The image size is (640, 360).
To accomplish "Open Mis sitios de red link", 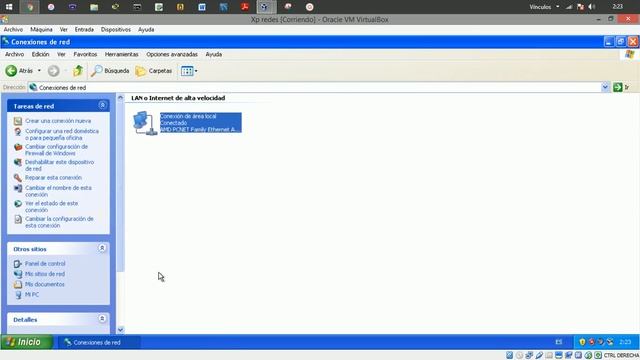I will pyautogui.click(x=45, y=274).
